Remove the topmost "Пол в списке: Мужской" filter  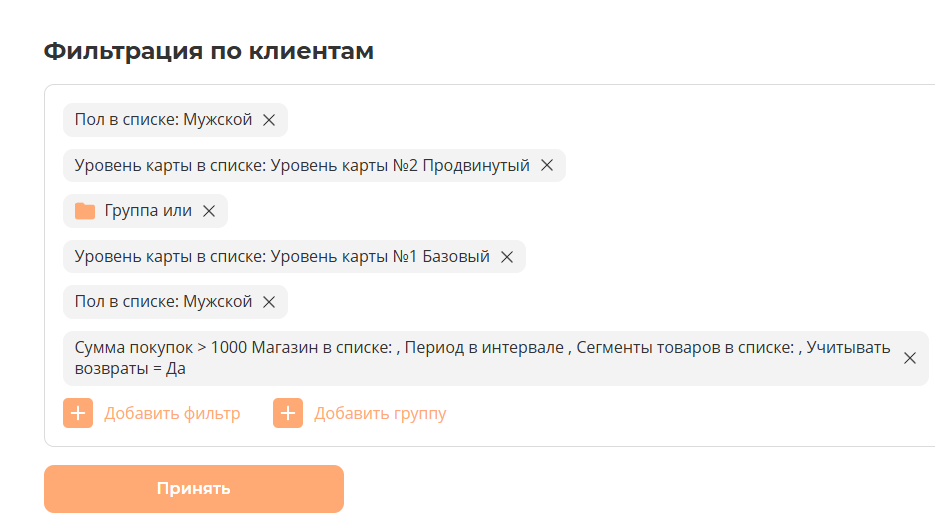click(268, 120)
